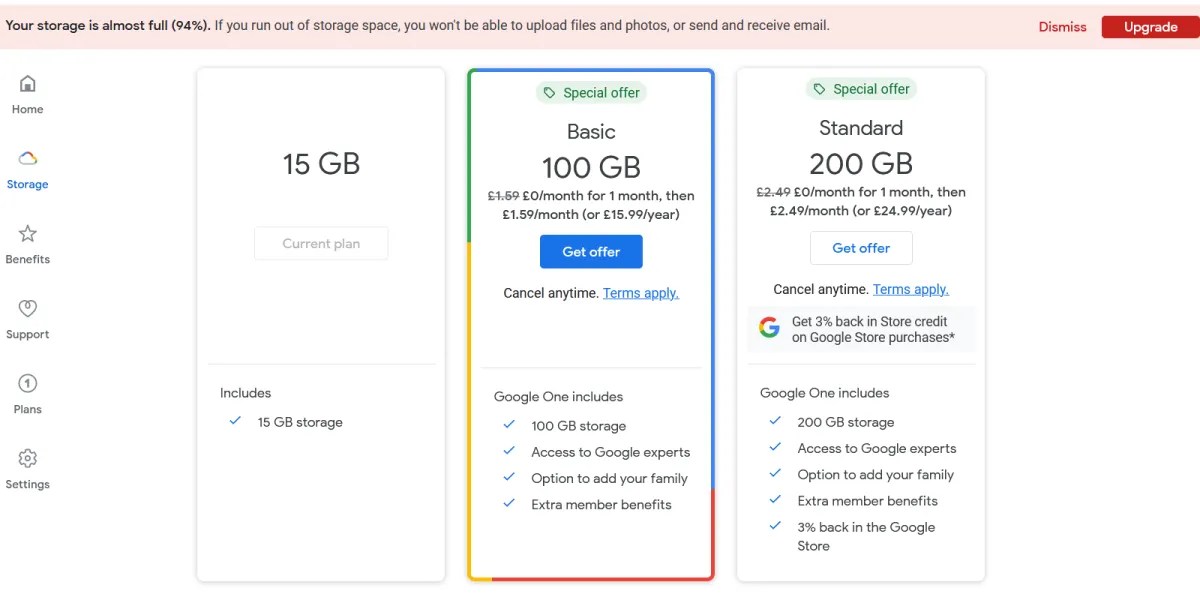Click the checkmark for Extra member benefits under Standard
1200x594 pixels.
point(775,501)
